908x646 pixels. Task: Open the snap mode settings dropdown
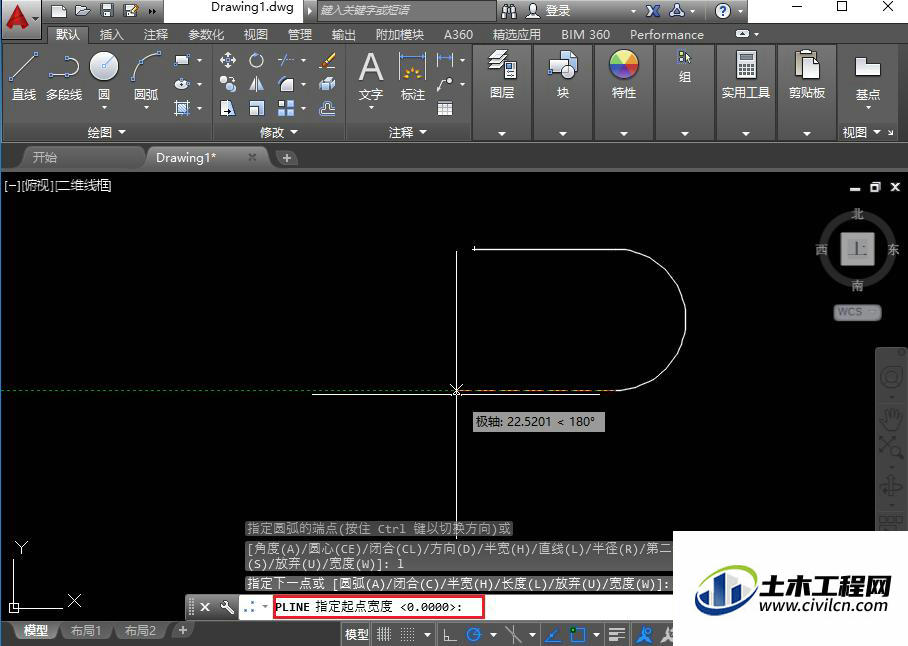[x=427, y=635]
